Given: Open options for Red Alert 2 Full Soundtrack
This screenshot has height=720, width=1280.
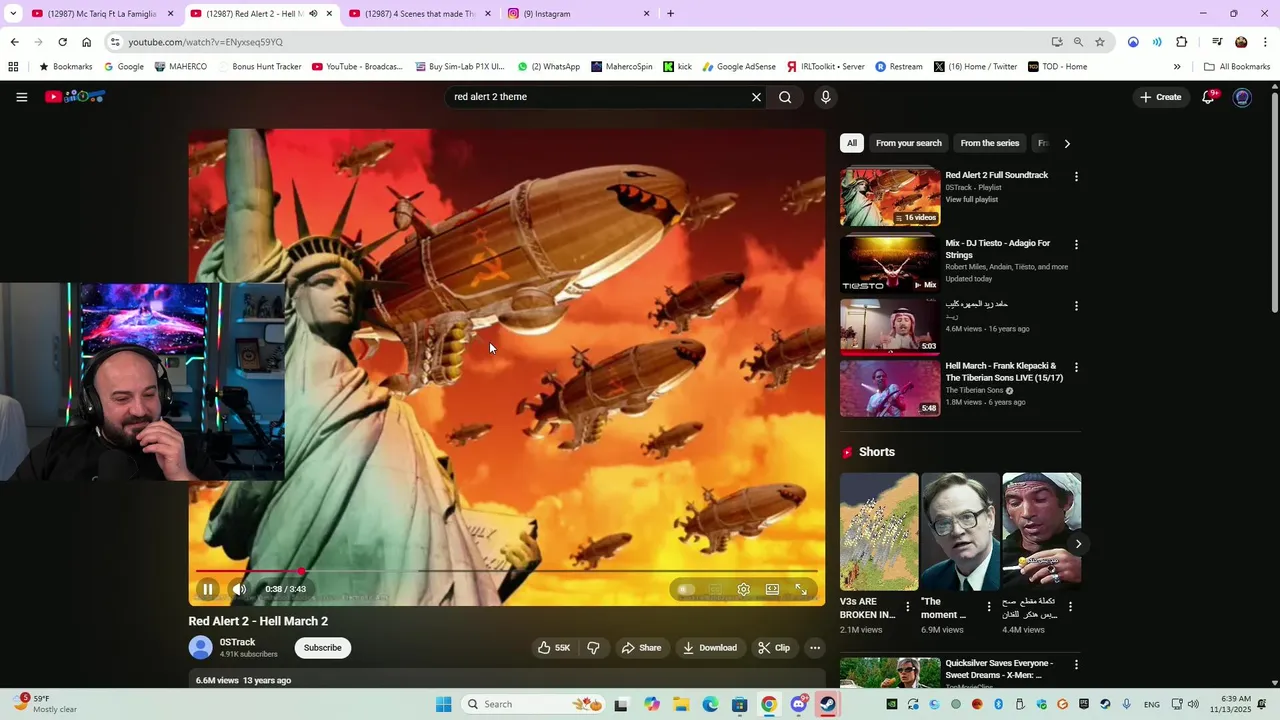Looking at the screenshot, I should pyautogui.click(x=1076, y=176).
